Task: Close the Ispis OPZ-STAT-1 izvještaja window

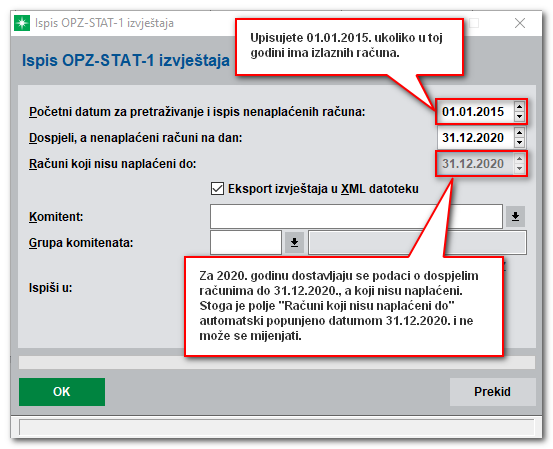Action: pyautogui.click(x=520, y=23)
